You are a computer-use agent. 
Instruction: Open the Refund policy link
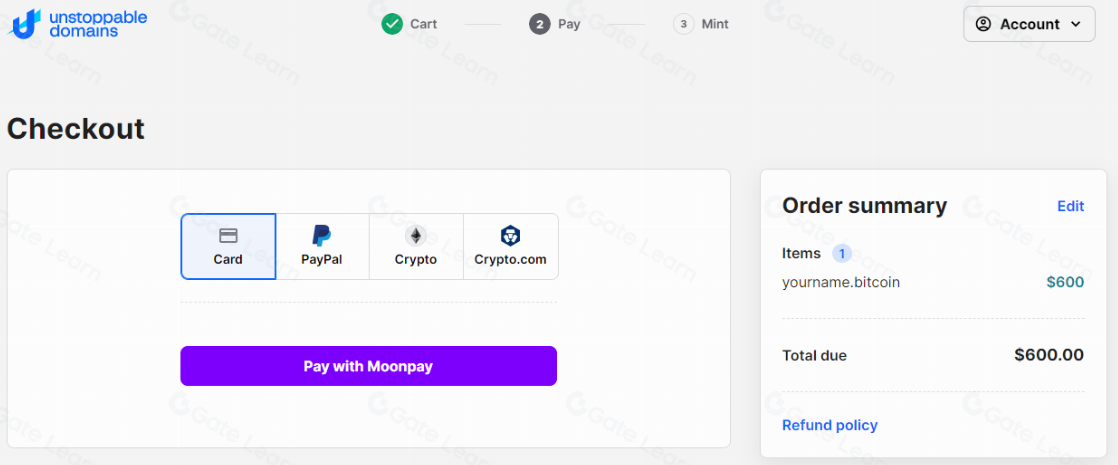pyautogui.click(x=829, y=425)
